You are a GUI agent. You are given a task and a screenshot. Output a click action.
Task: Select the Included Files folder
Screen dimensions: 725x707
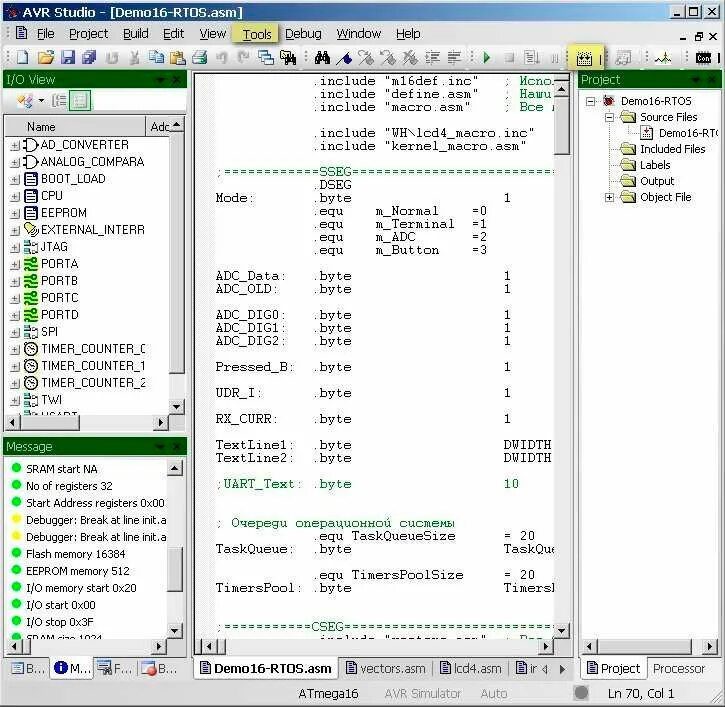coord(672,149)
